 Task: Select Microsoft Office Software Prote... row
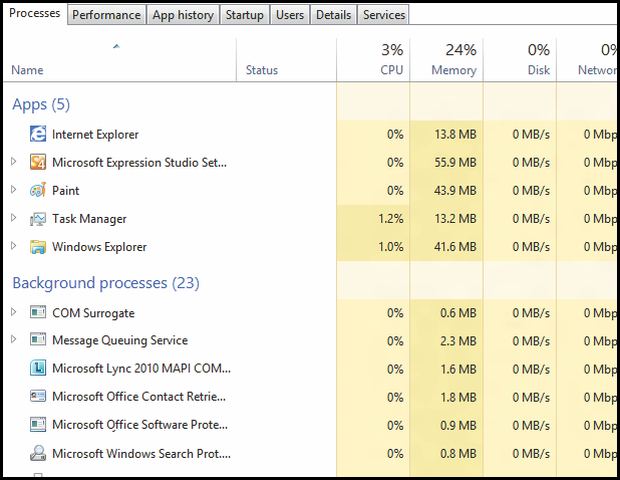[x=310, y=425]
